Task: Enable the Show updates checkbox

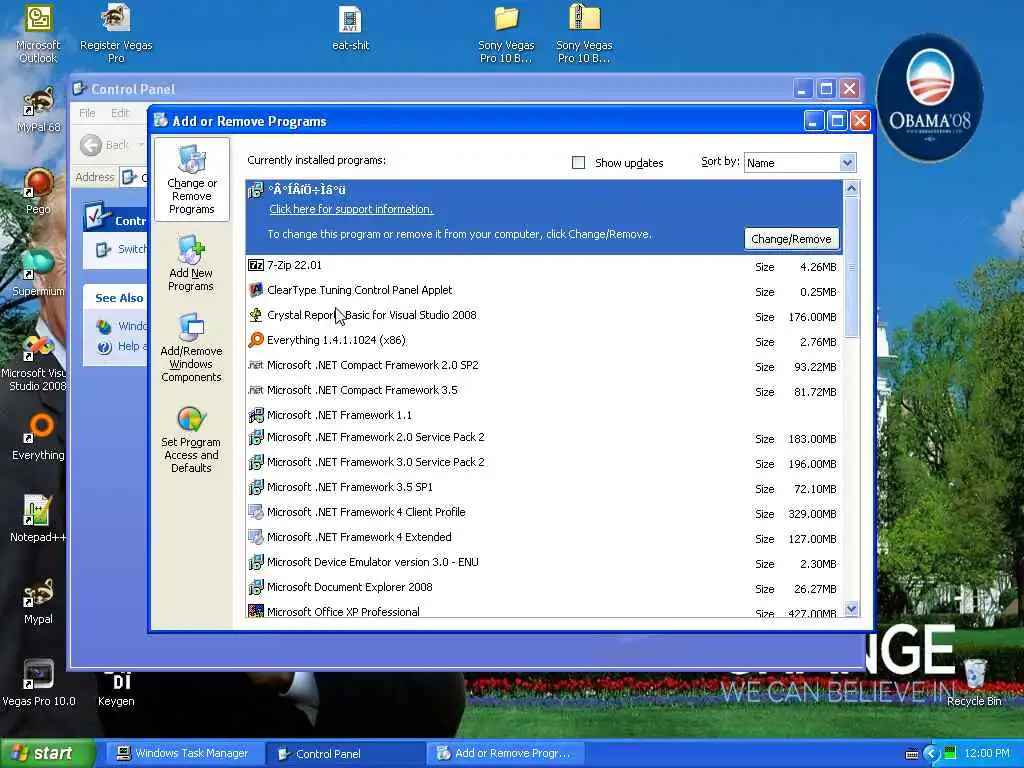Action: (579, 163)
